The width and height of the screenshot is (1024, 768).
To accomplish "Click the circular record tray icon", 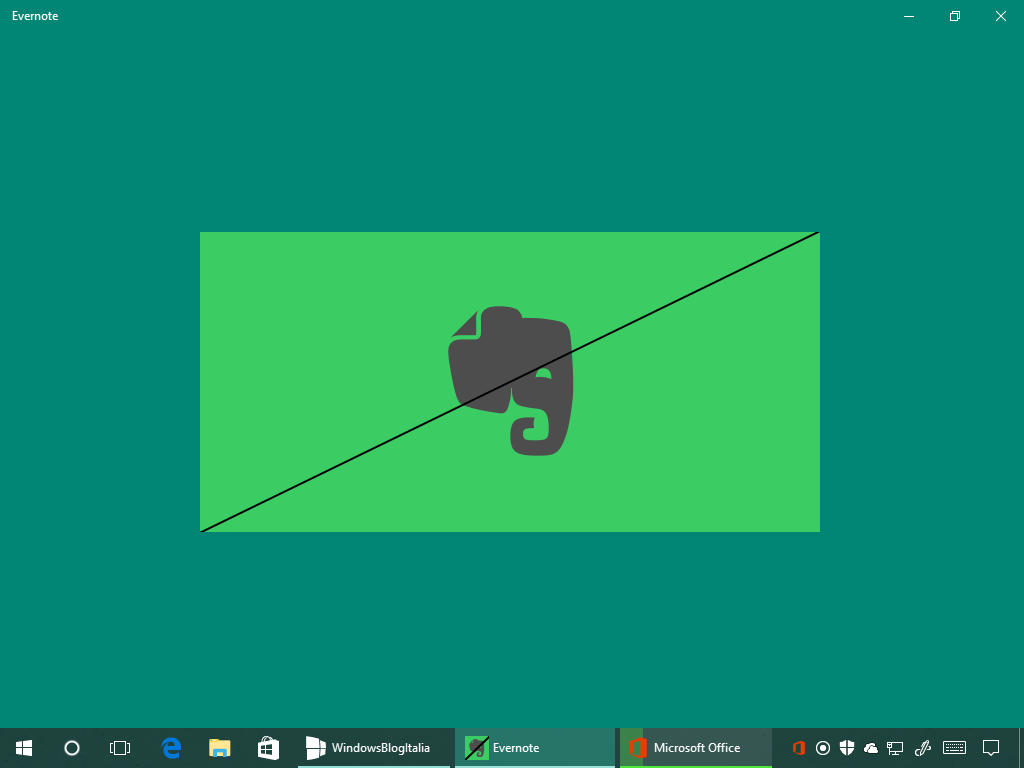I will tap(823, 748).
